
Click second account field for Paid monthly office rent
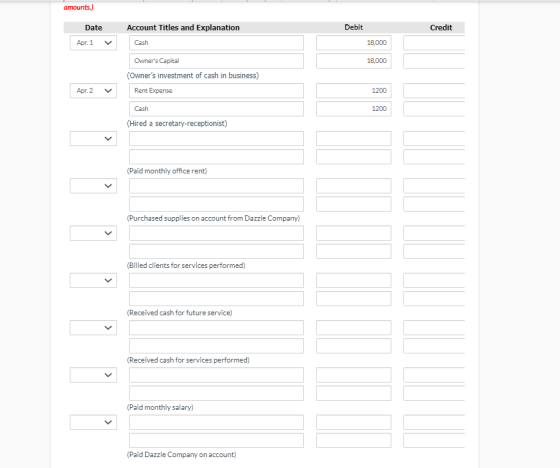[x=216, y=157]
